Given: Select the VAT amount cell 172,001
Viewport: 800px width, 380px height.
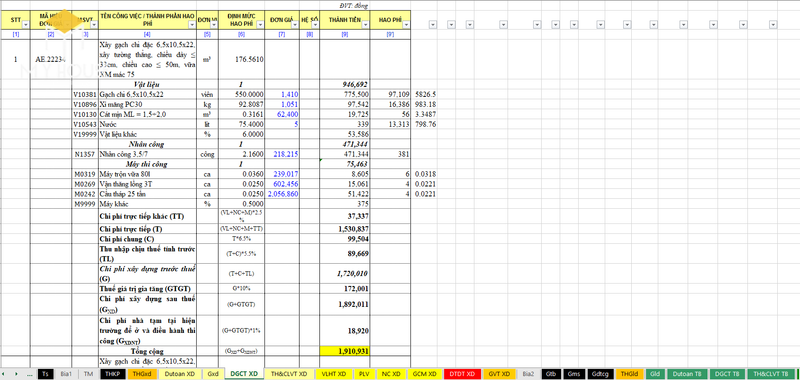Looking at the screenshot, I should point(345,289).
